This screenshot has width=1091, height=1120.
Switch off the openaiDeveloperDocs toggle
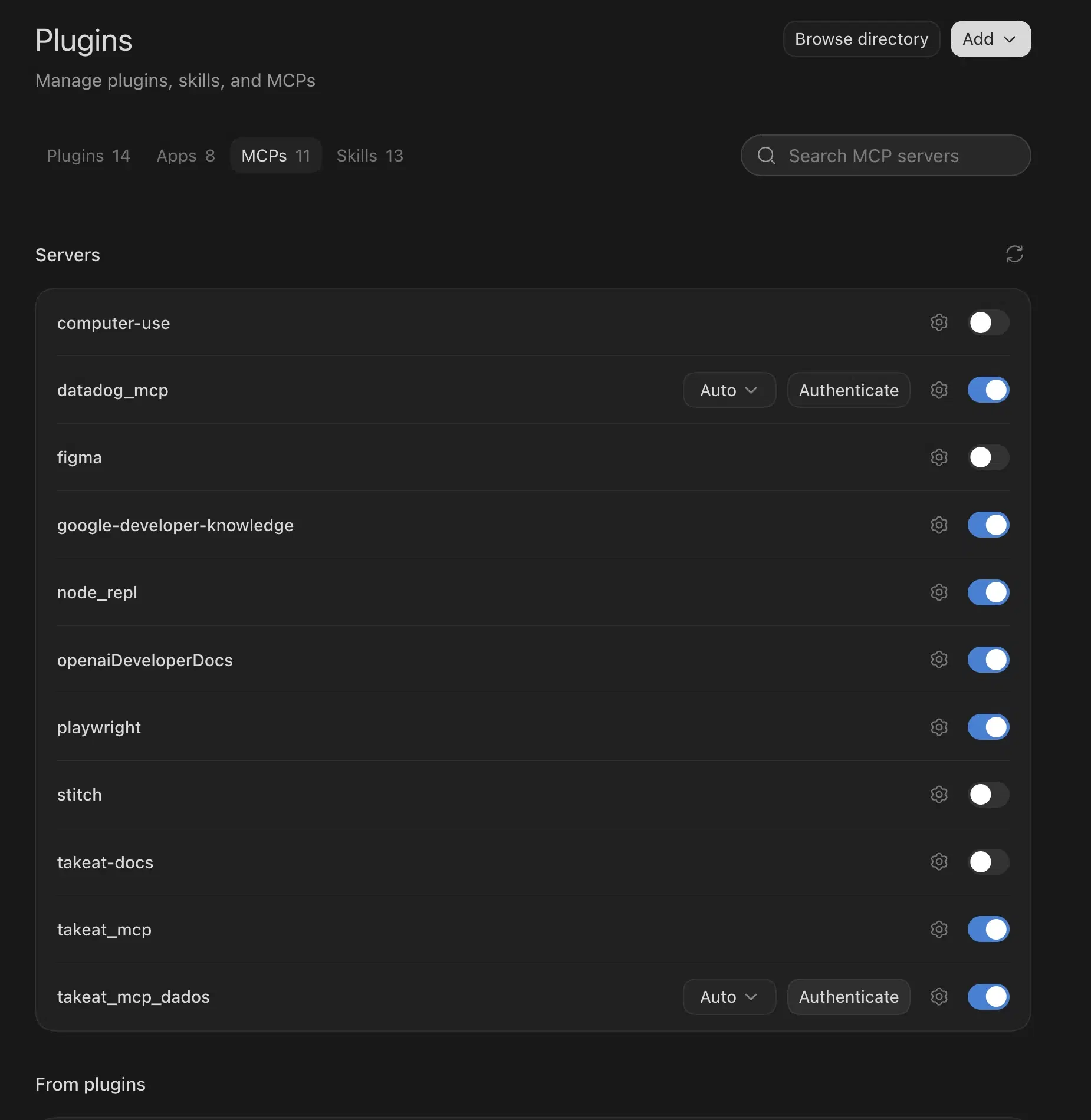(988, 659)
